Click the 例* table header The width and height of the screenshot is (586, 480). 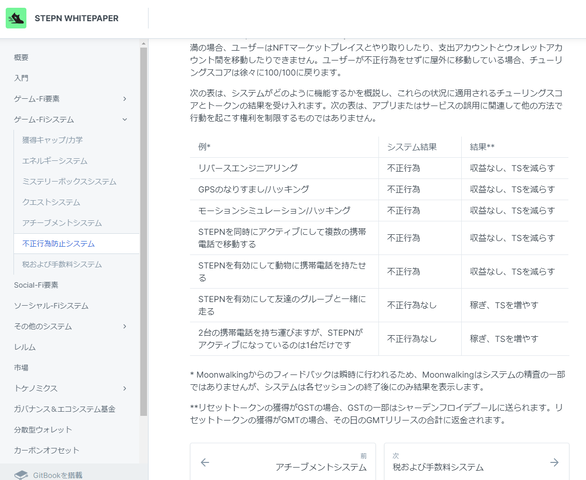[x=204, y=147]
